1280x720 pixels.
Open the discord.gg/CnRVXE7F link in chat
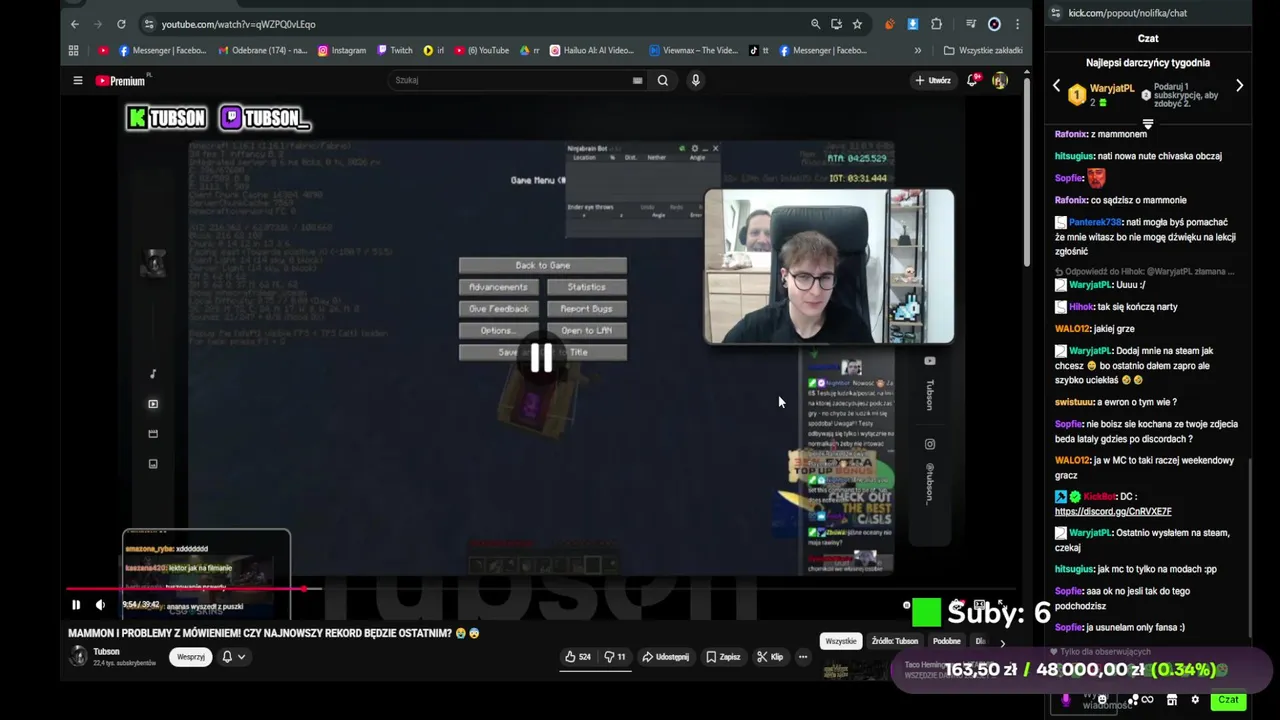point(1113,511)
